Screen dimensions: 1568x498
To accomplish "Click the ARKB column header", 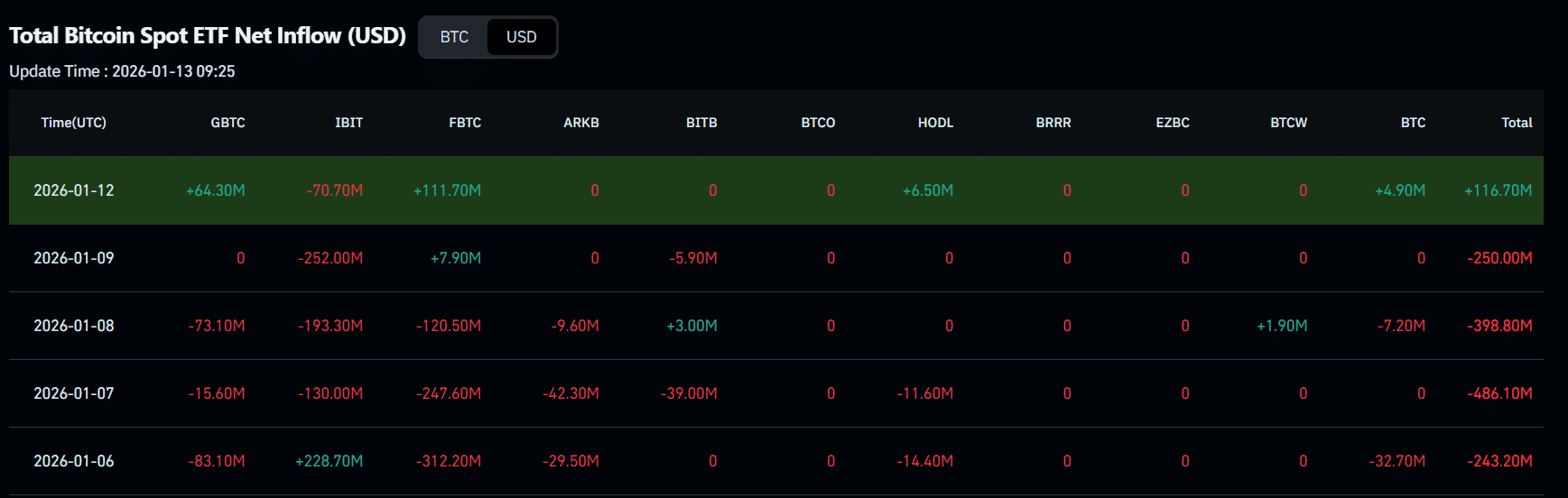I will (581, 123).
